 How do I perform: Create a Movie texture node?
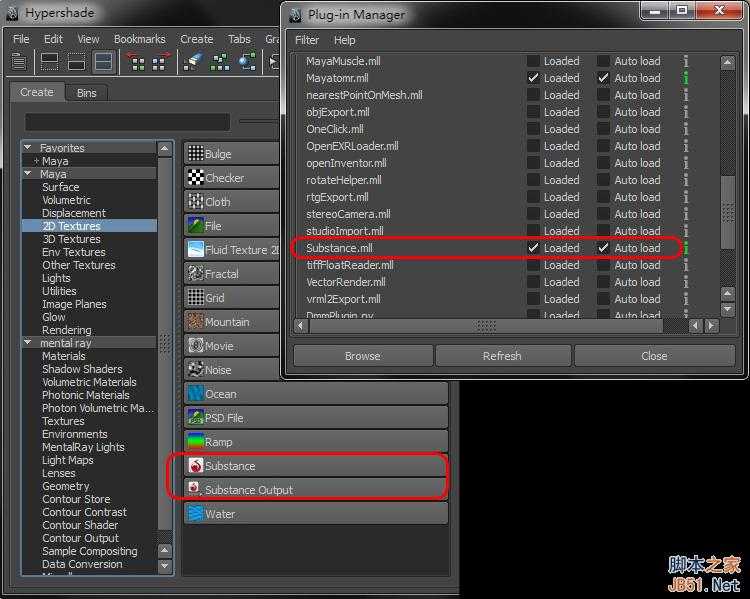pos(232,345)
